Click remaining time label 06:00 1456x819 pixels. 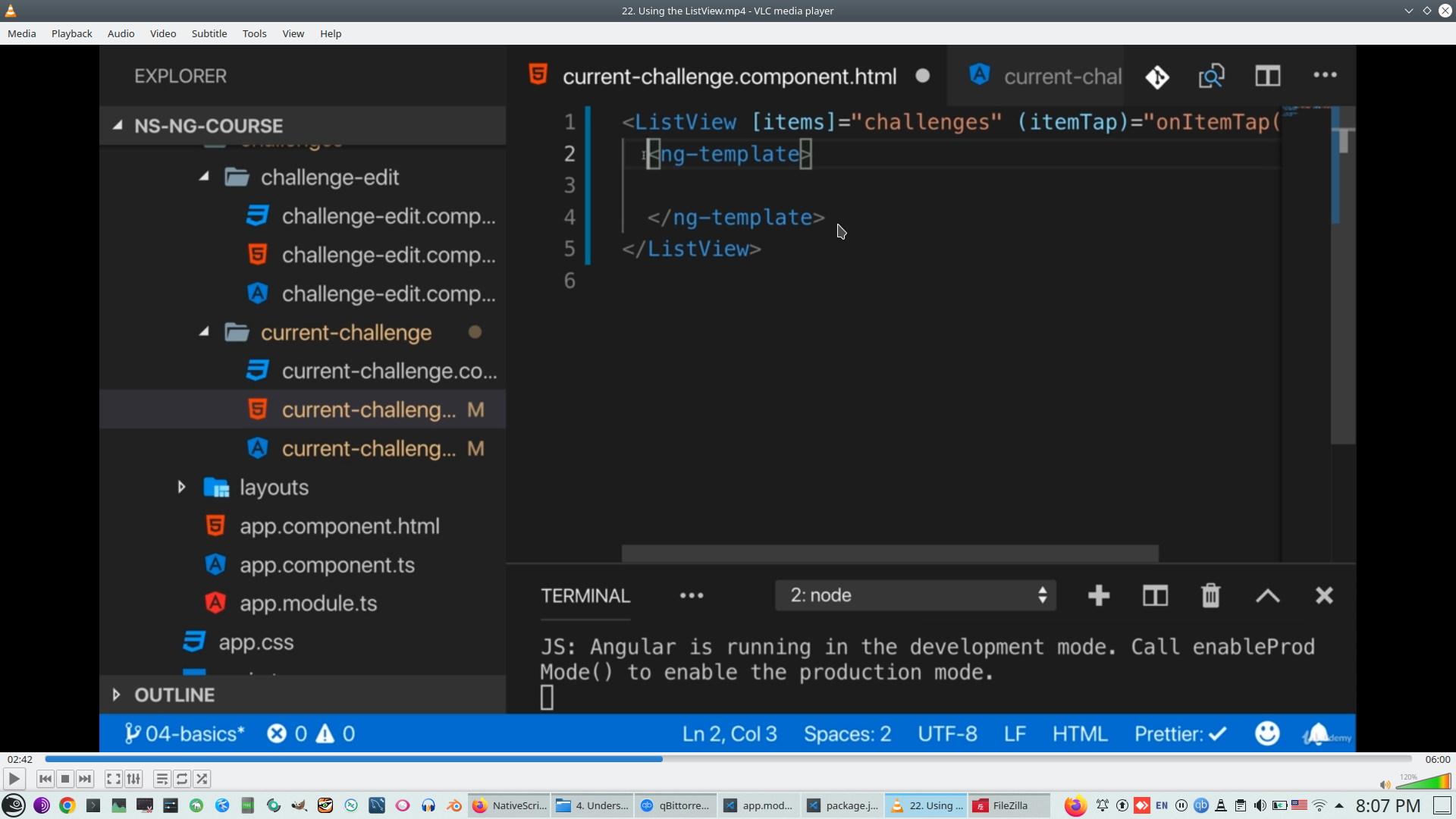coord(1437,759)
